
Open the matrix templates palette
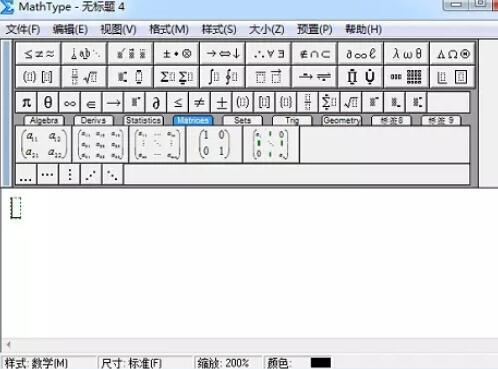[406, 77]
